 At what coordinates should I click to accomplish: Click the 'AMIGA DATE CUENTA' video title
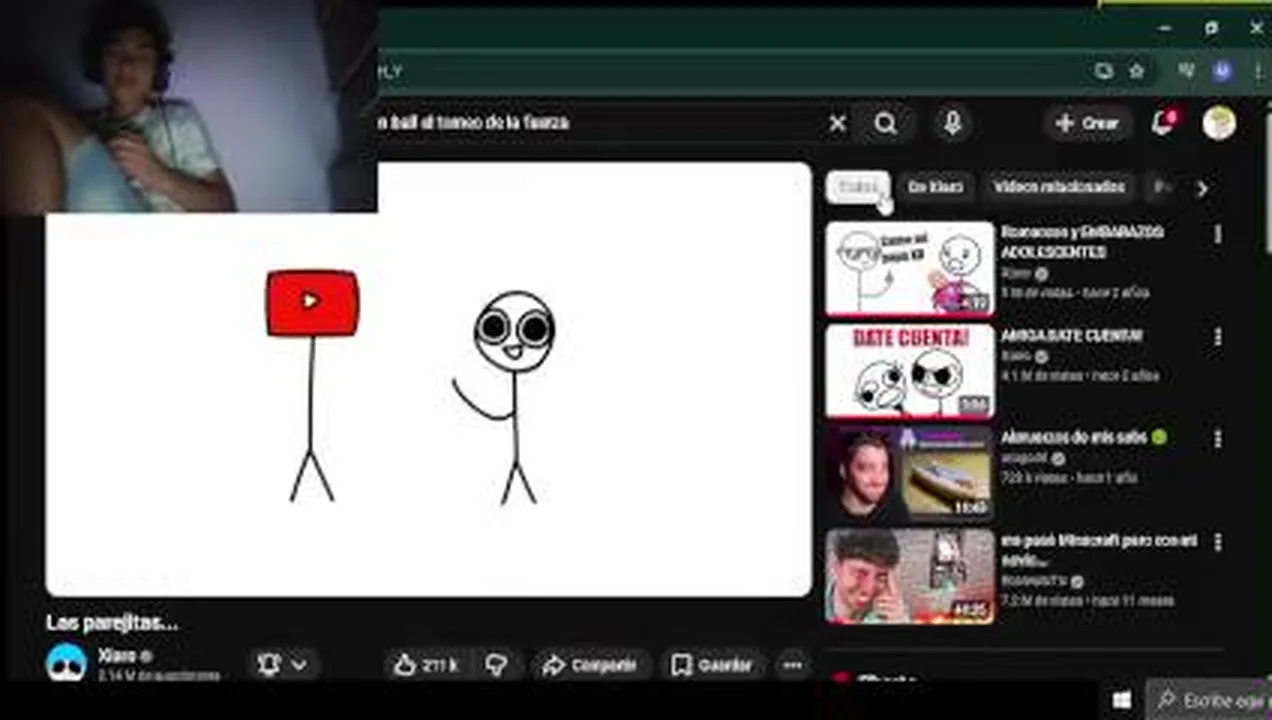[1071, 336]
